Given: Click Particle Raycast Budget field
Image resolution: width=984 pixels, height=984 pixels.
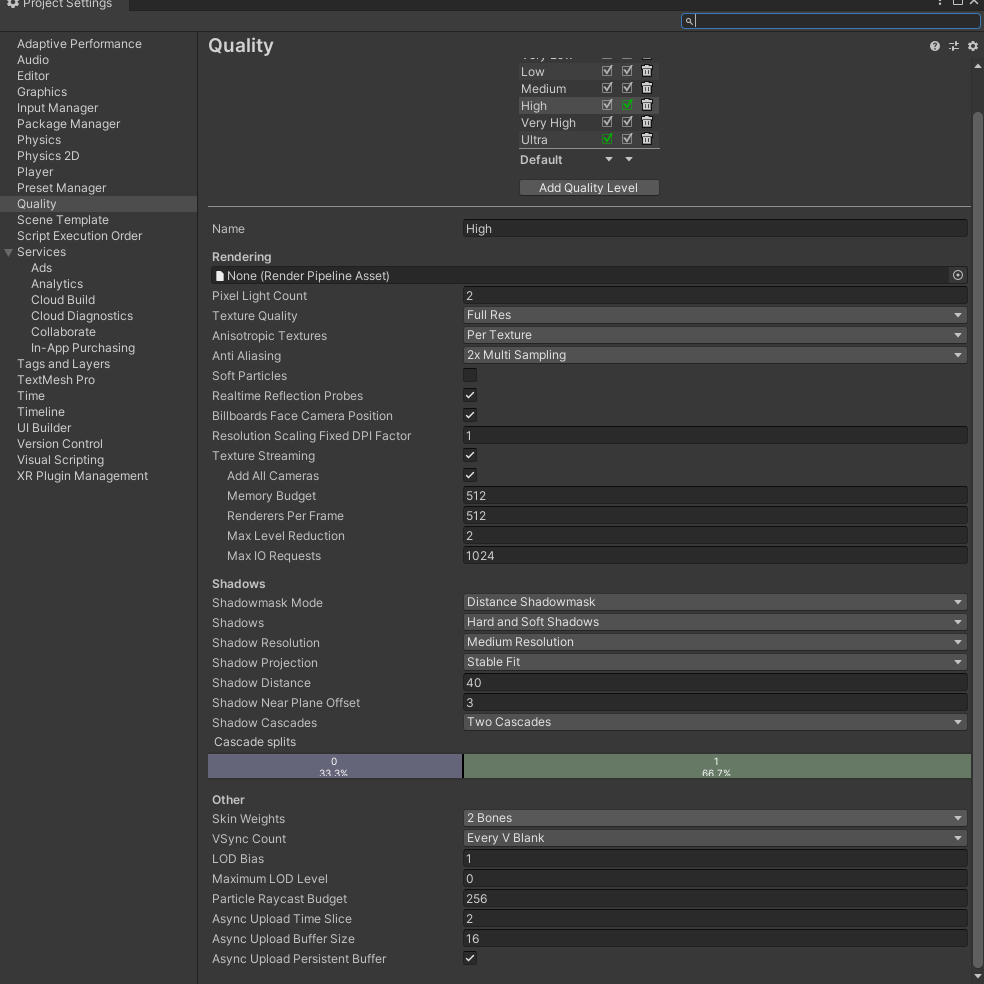Looking at the screenshot, I should pyautogui.click(x=715, y=899).
